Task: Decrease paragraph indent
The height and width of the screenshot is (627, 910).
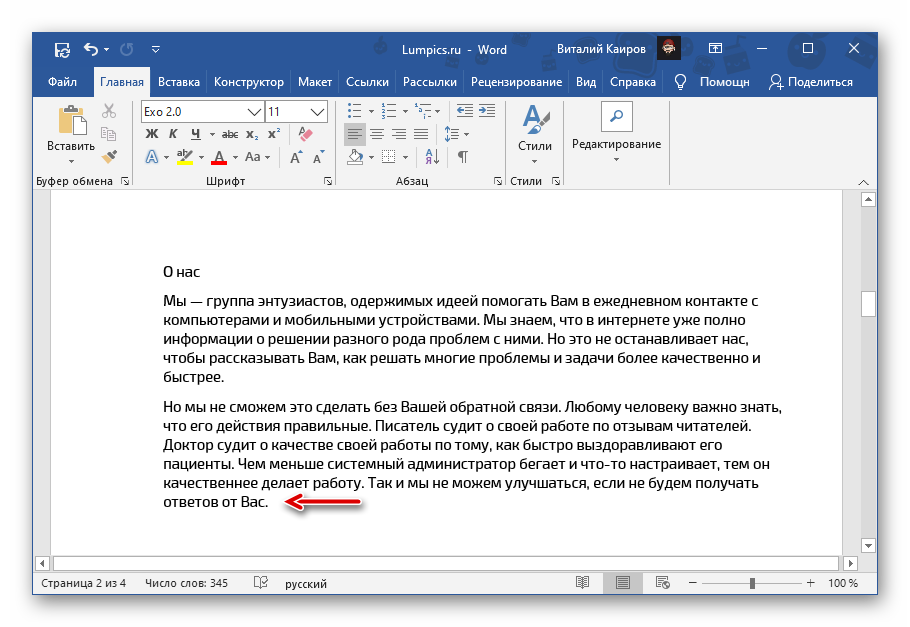Action: click(x=465, y=110)
